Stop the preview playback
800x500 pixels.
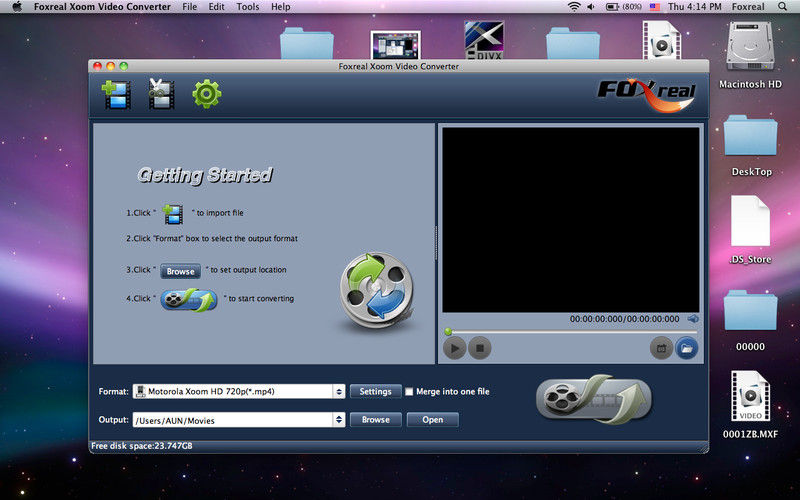480,348
